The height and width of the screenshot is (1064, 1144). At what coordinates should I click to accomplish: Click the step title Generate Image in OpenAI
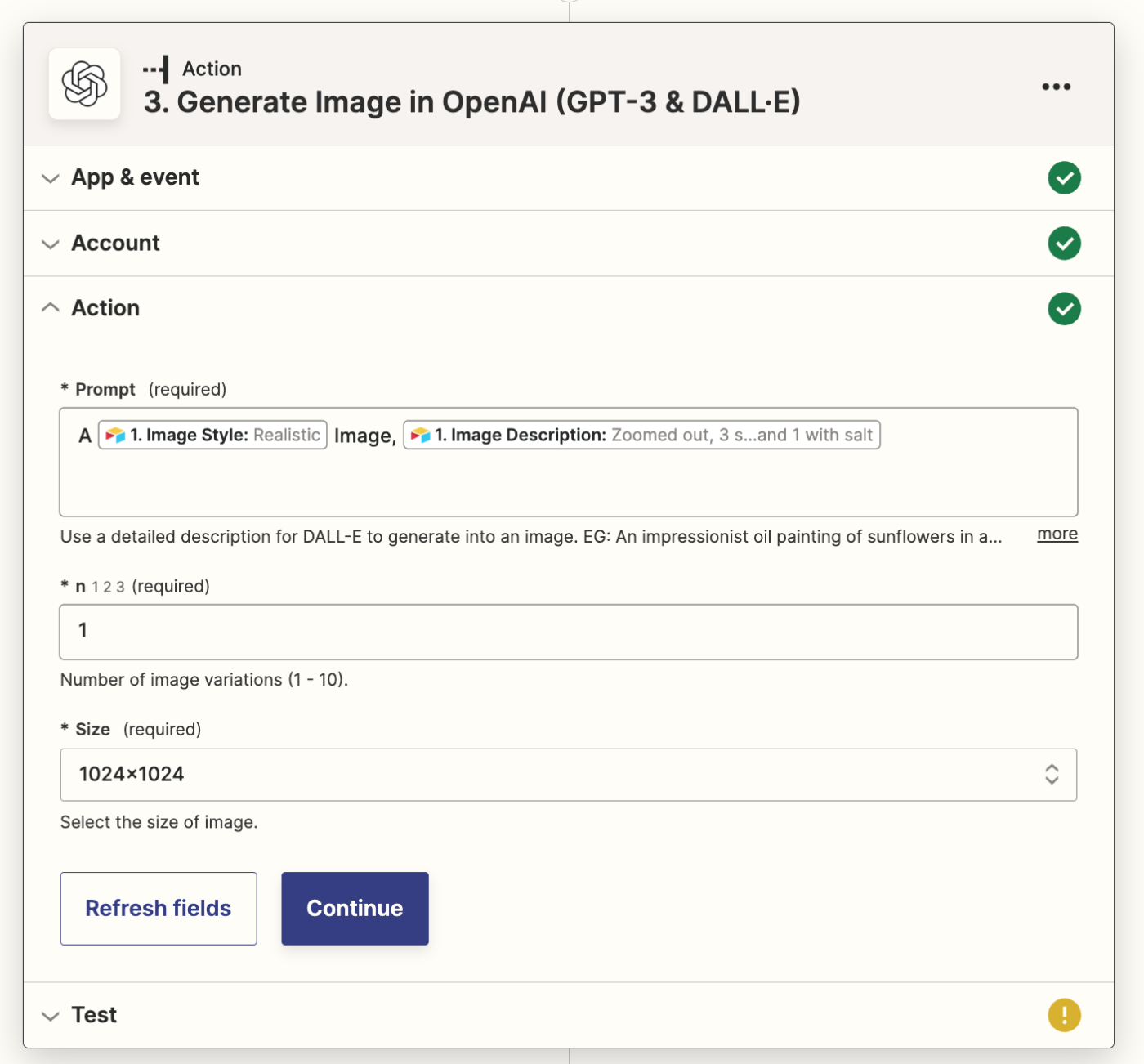click(472, 102)
